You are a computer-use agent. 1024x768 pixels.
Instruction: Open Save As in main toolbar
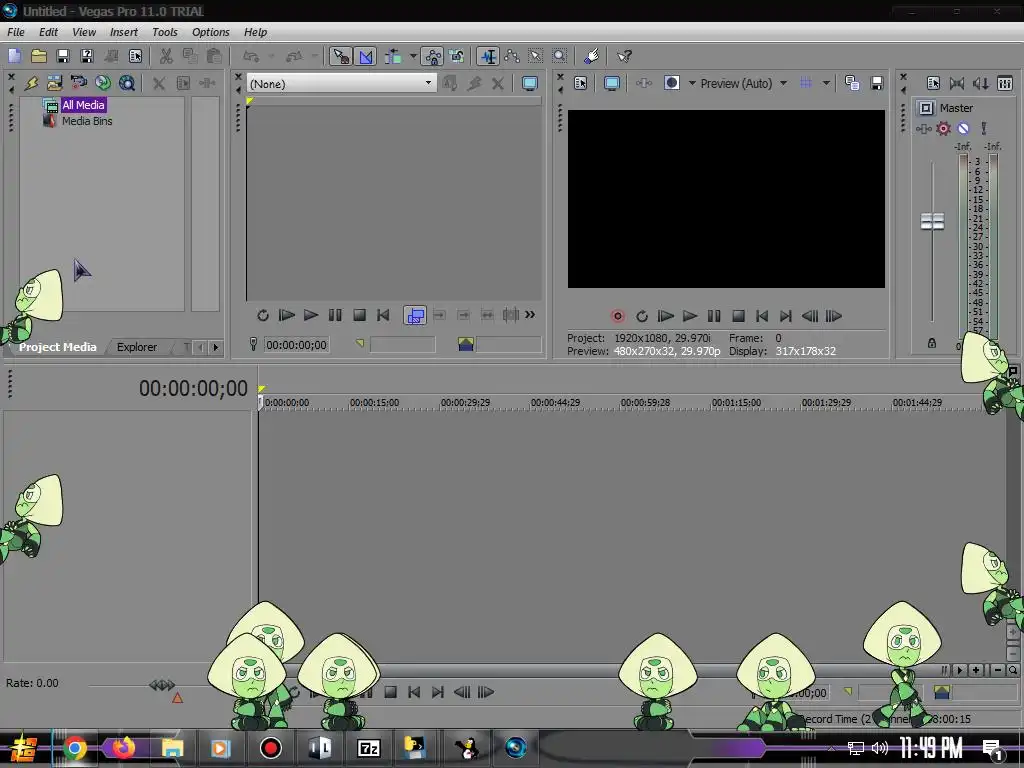tap(87, 56)
